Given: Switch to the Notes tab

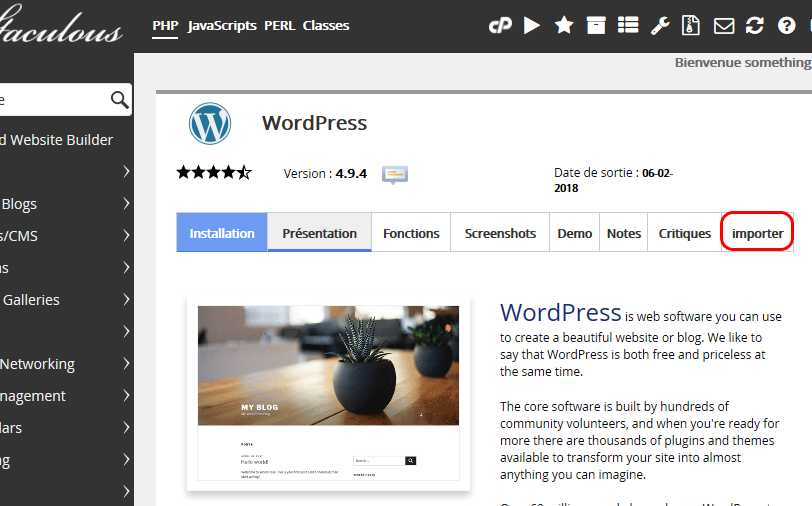Looking at the screenshot, I should point(624,233).
